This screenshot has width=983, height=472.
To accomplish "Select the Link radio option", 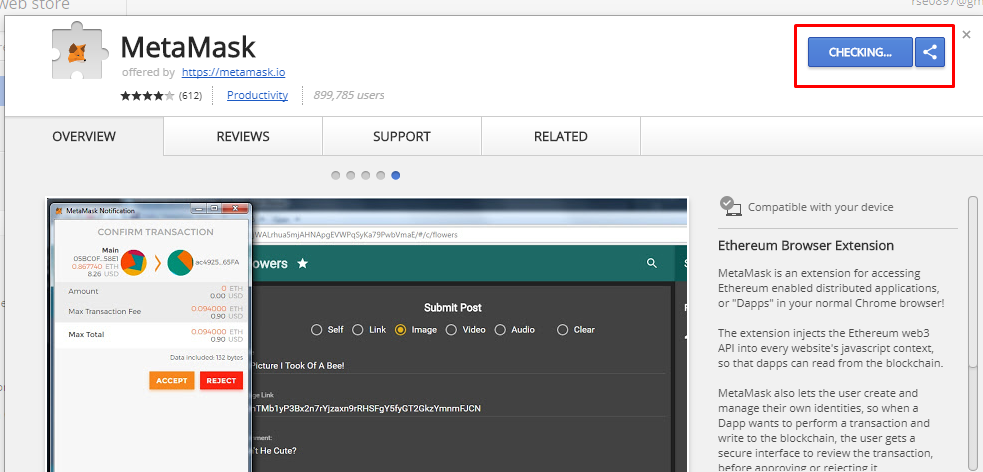I will coord(357,330).
